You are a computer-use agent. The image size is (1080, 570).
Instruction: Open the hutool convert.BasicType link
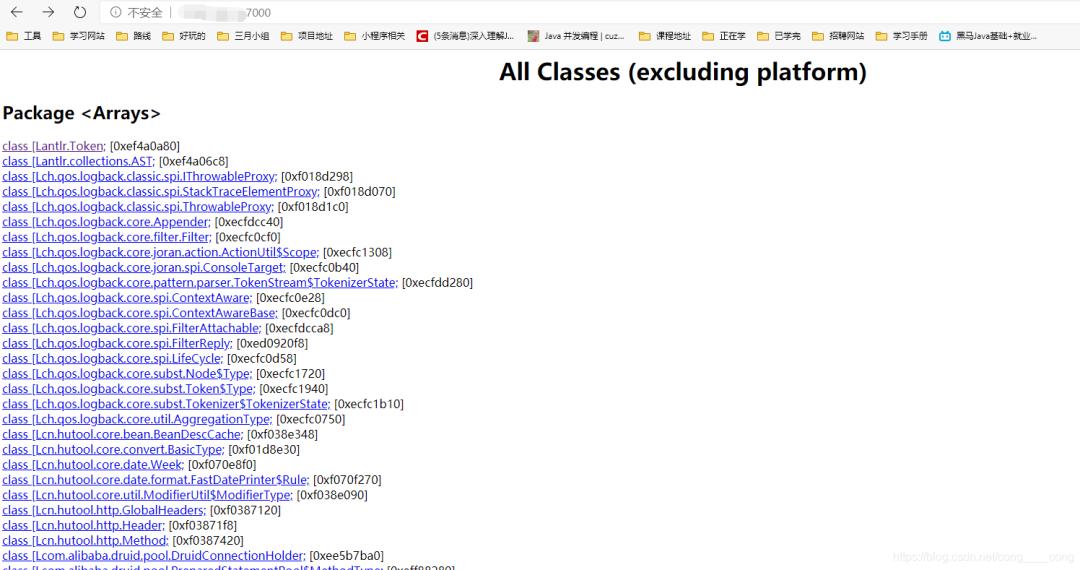pyautogui.click(x=113, y=449)
